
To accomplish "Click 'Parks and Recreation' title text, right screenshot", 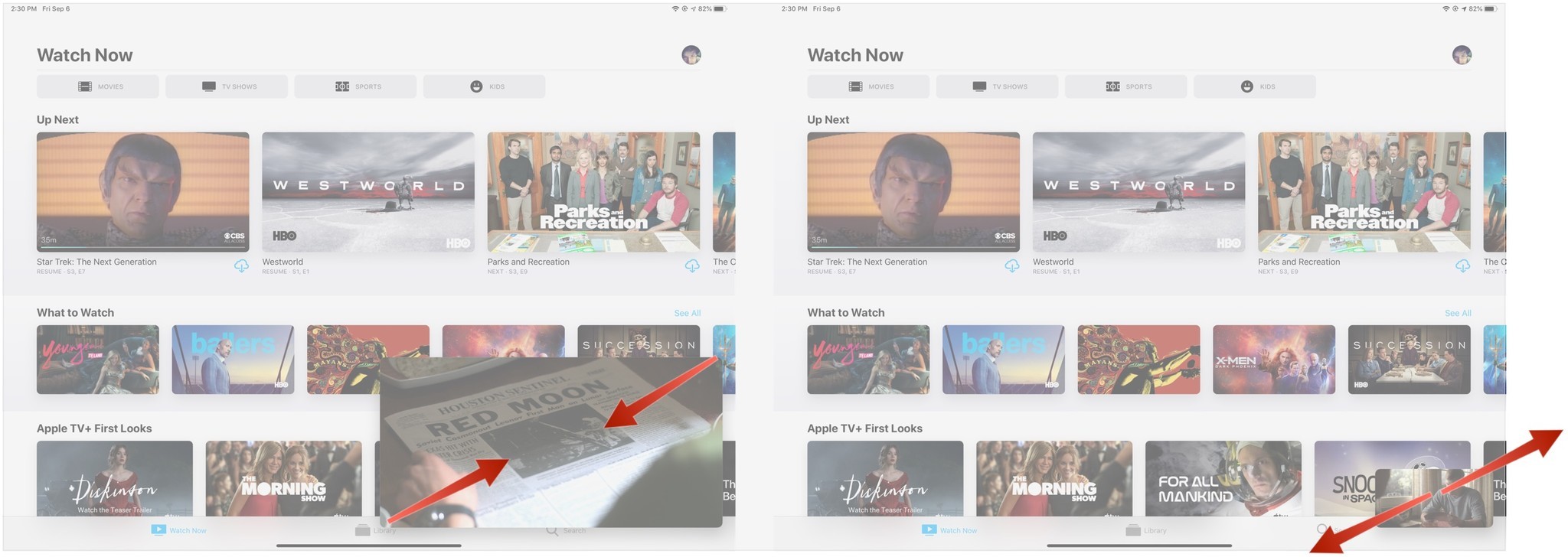I will tap(1298, 262).
